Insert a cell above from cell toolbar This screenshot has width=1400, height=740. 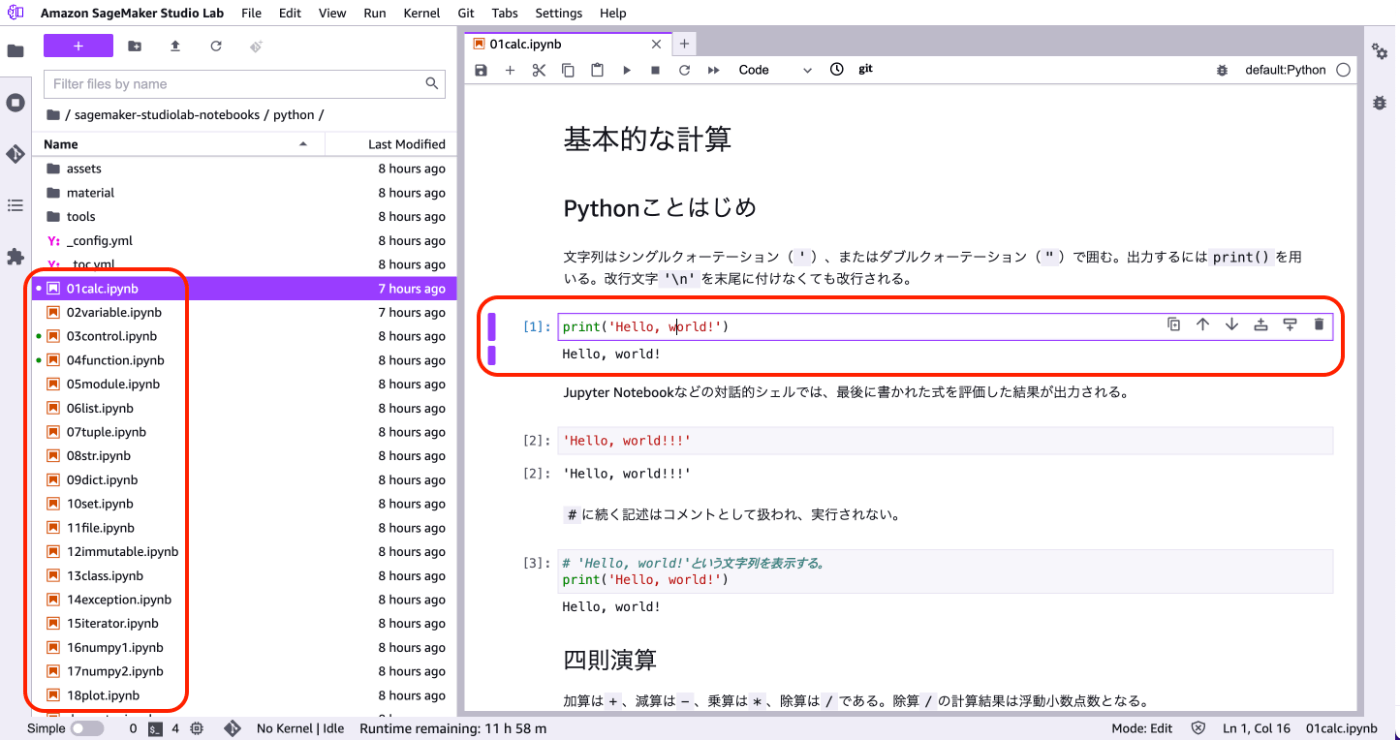pyautogui.click(x=1261, y=324)
